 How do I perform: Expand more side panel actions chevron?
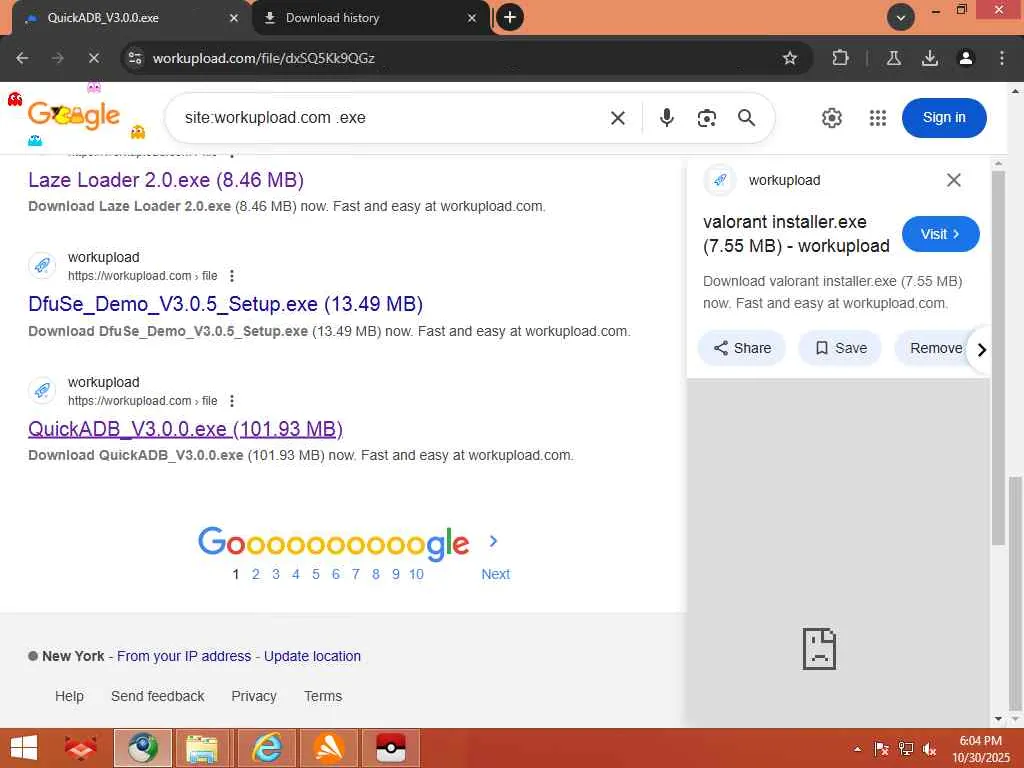pos(981,349)
